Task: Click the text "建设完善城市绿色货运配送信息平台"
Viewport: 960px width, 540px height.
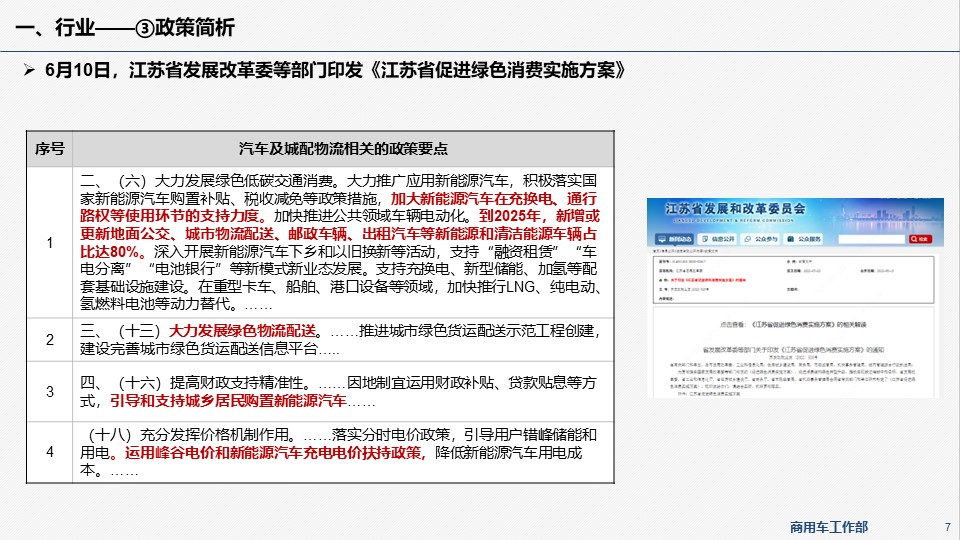Action: click(199, 349)
